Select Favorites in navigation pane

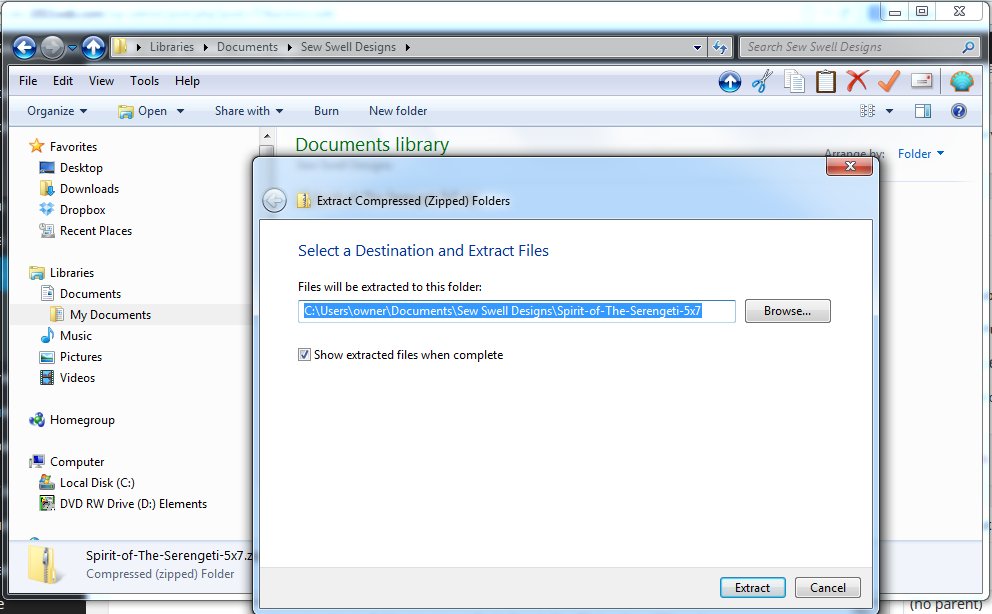pyautogui.click(x=63, y=147)
